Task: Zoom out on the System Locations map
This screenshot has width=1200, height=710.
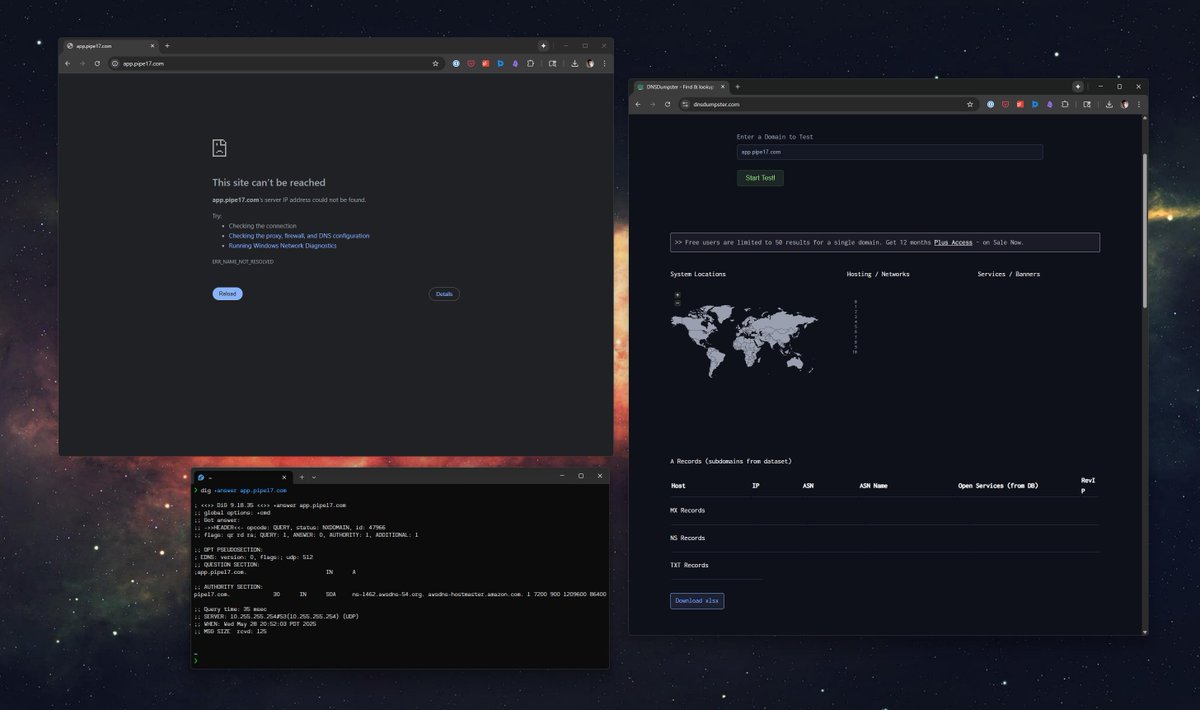Action: (x=678, y=303)
